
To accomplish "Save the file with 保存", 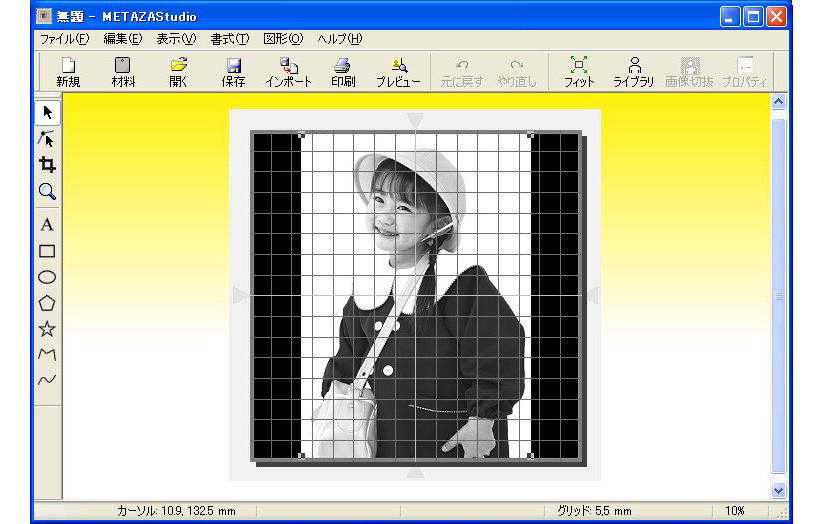I will [233, 72].
